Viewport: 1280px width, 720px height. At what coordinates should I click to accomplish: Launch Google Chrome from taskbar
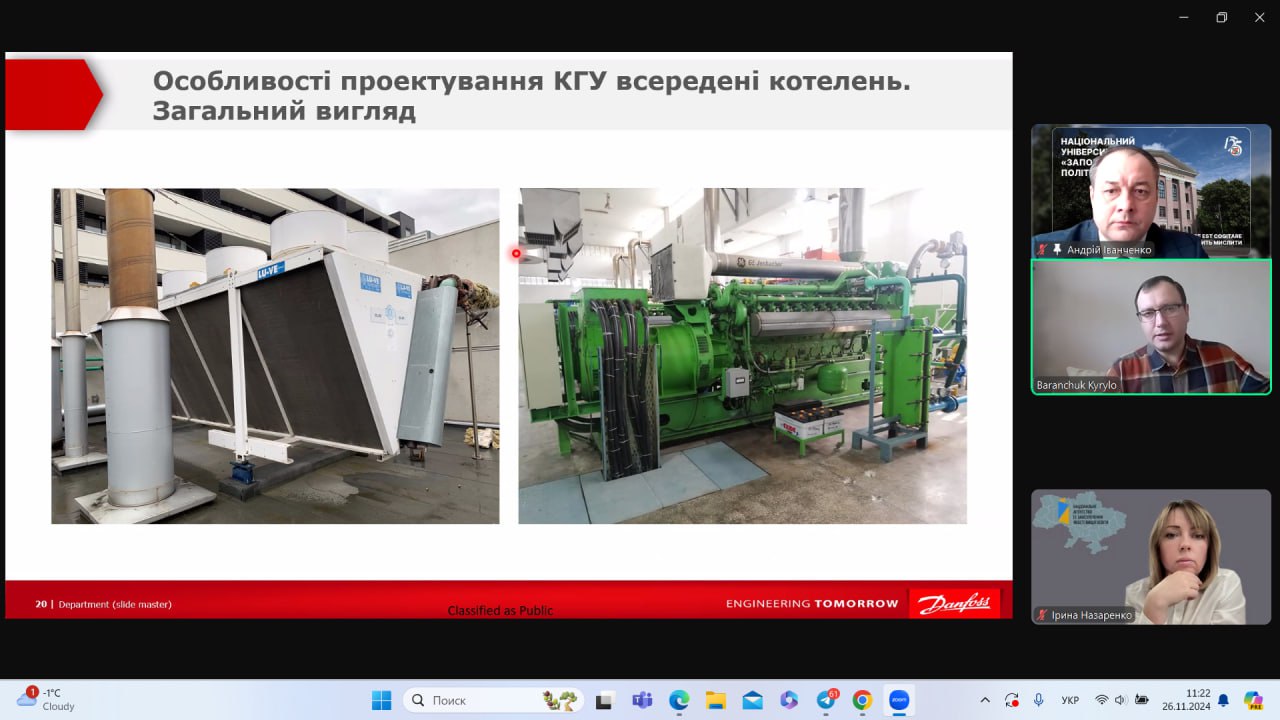tap(862, 700)
